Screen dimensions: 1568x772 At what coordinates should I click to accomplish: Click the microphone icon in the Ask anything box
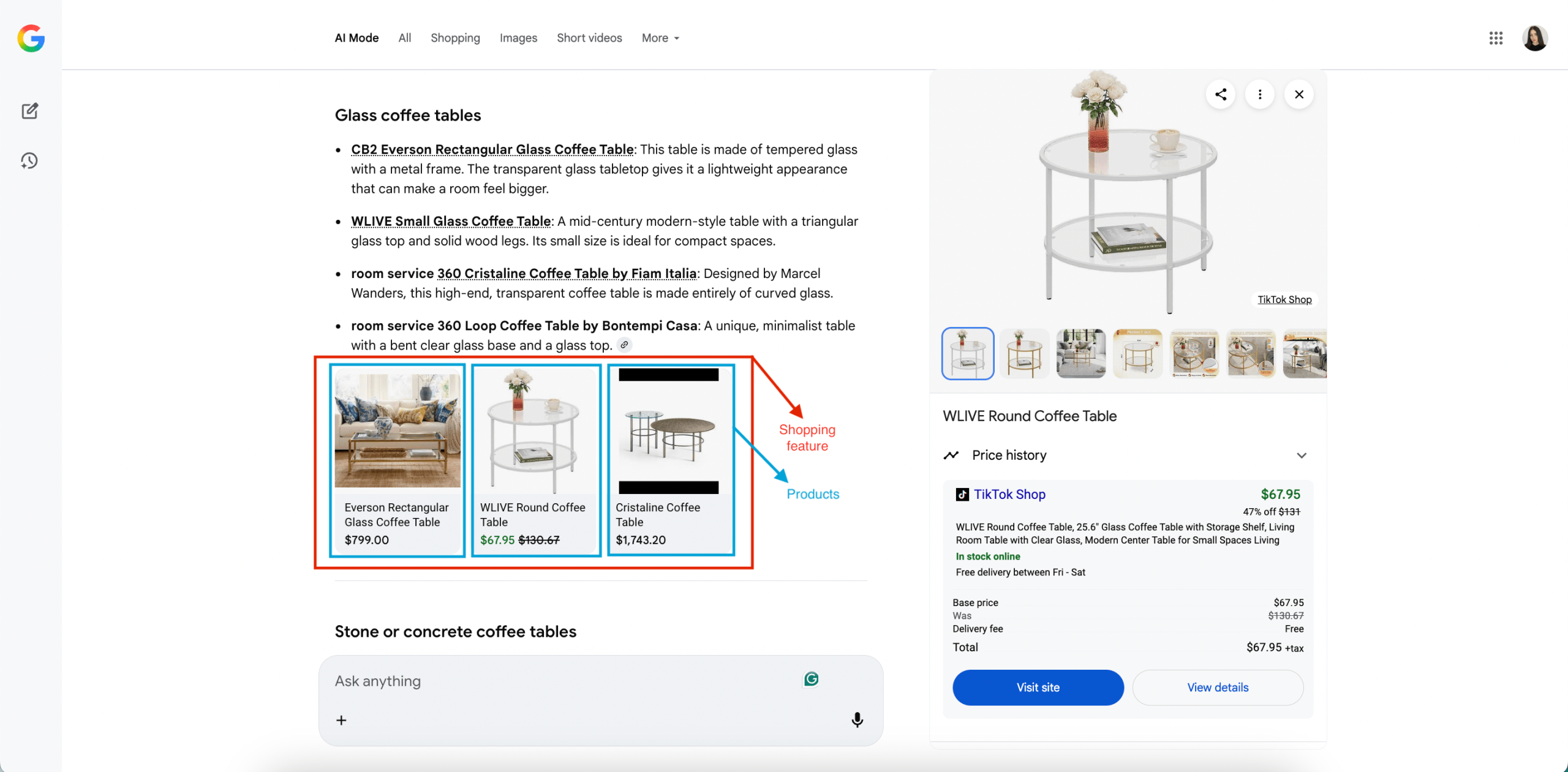(x=857, y=720)
